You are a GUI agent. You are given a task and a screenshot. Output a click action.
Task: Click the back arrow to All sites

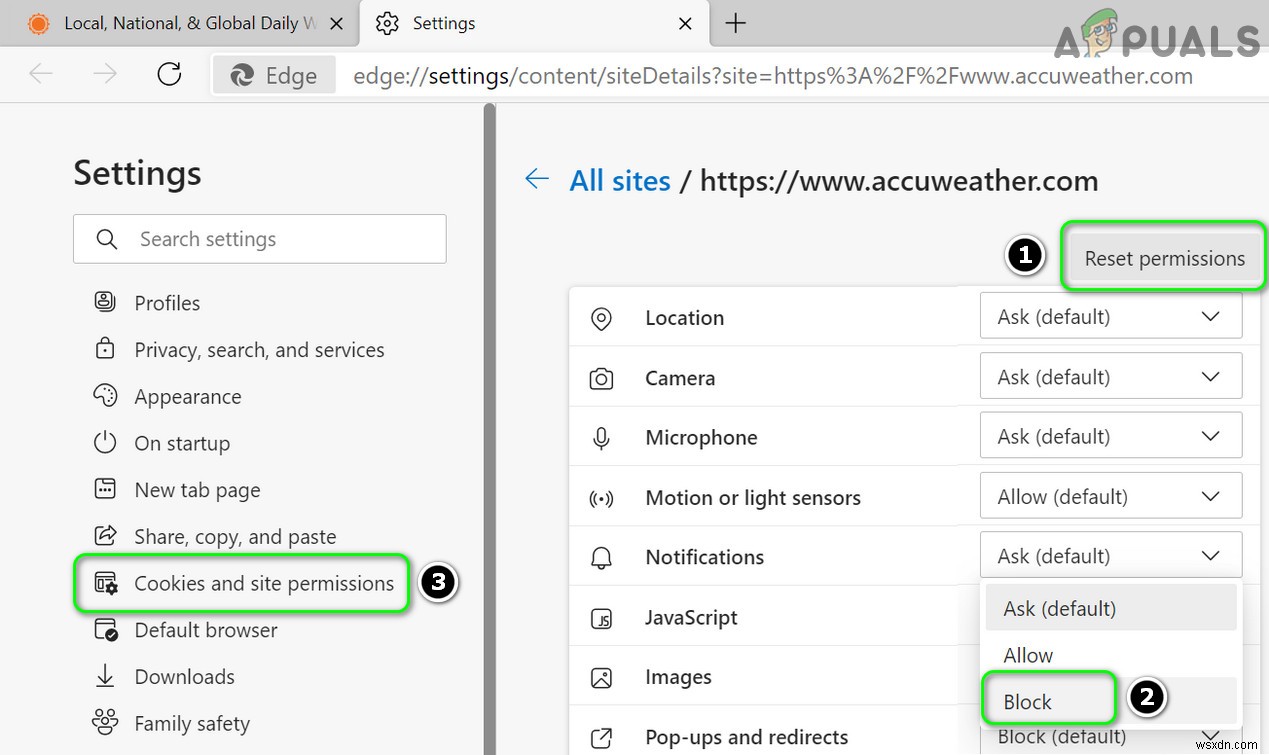pyautogui.click(x=537, y=180)
